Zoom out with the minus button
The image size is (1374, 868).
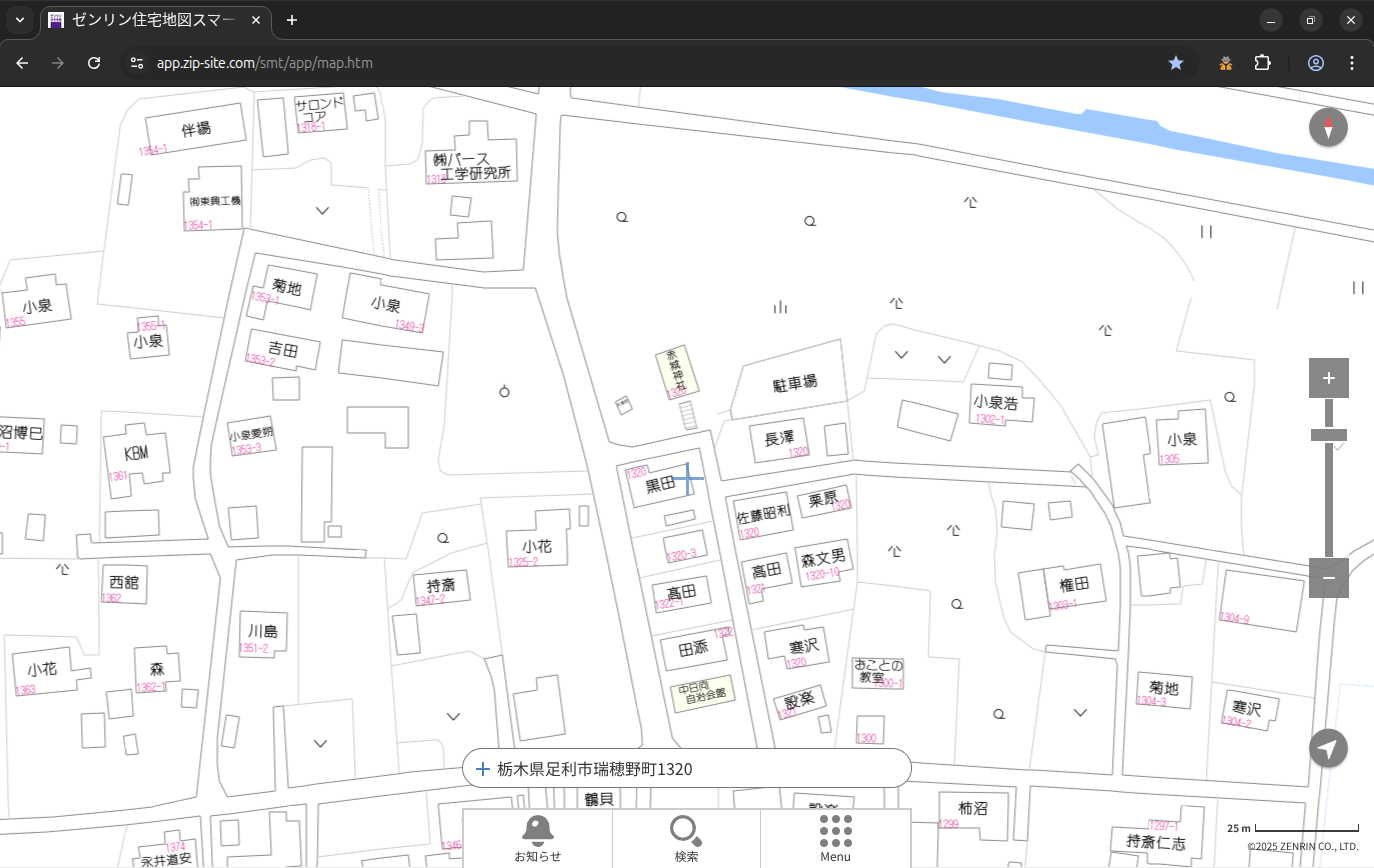[x=1328, y=578]
